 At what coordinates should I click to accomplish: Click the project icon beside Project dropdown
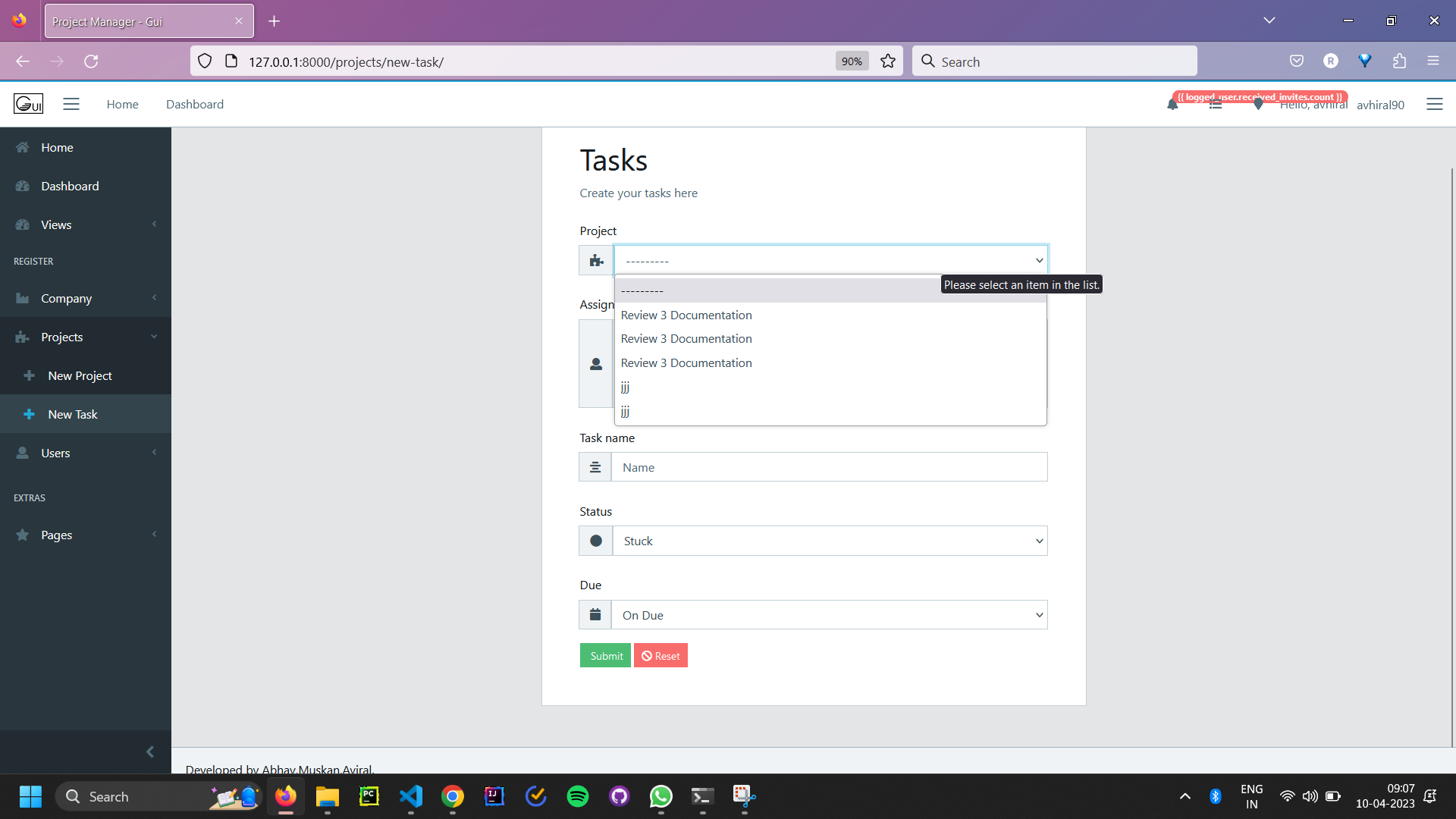(595, 260)
